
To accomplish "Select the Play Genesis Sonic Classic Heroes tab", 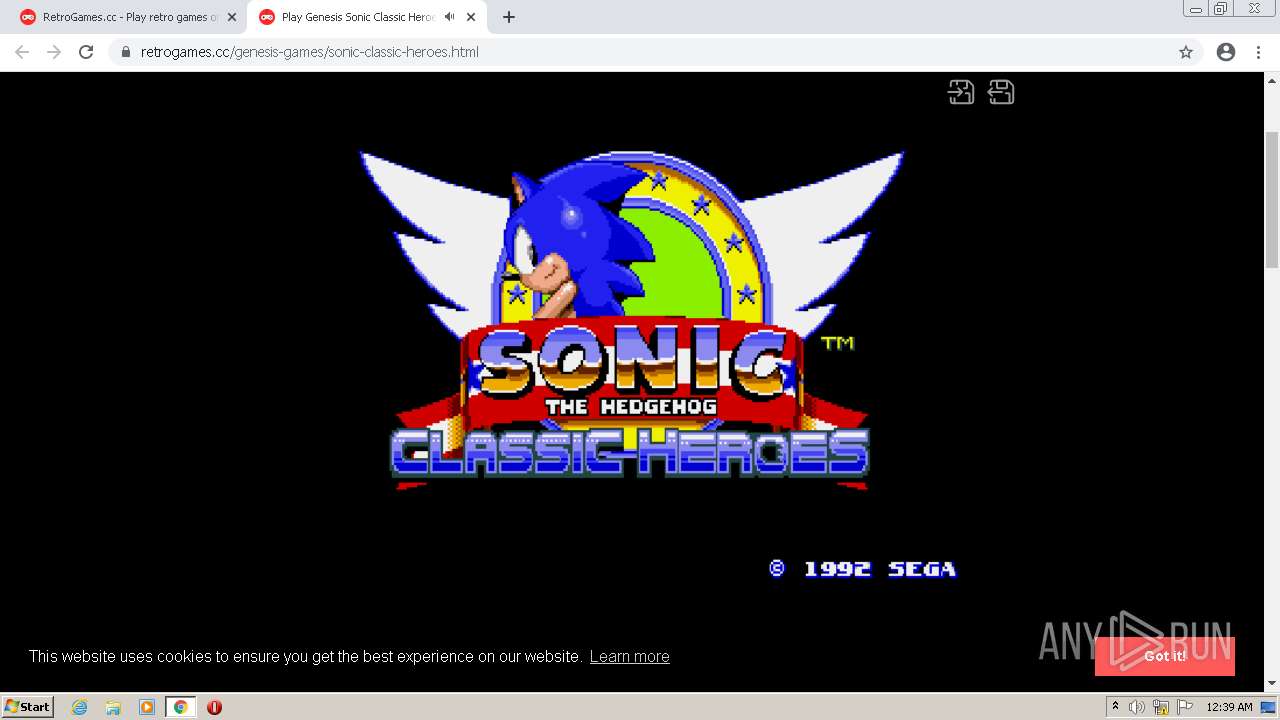I will 357,17.
